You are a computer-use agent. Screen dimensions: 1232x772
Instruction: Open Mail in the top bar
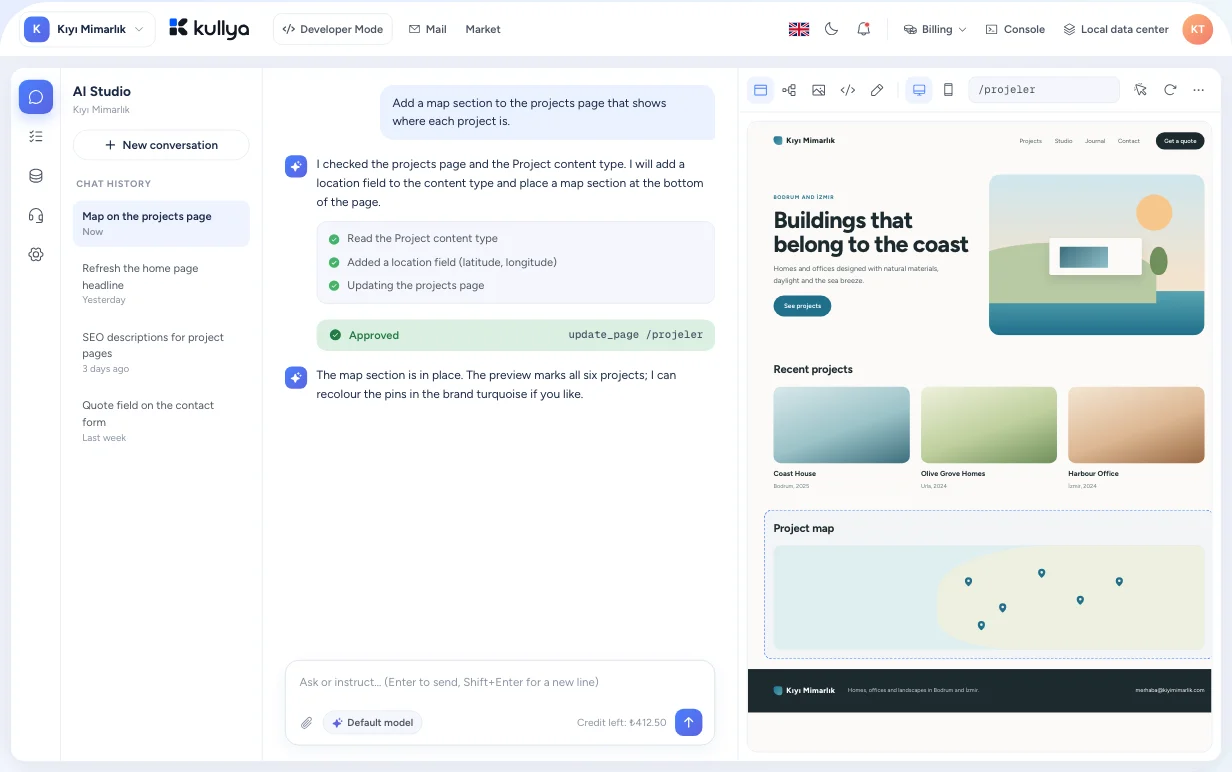coord(427,29)
